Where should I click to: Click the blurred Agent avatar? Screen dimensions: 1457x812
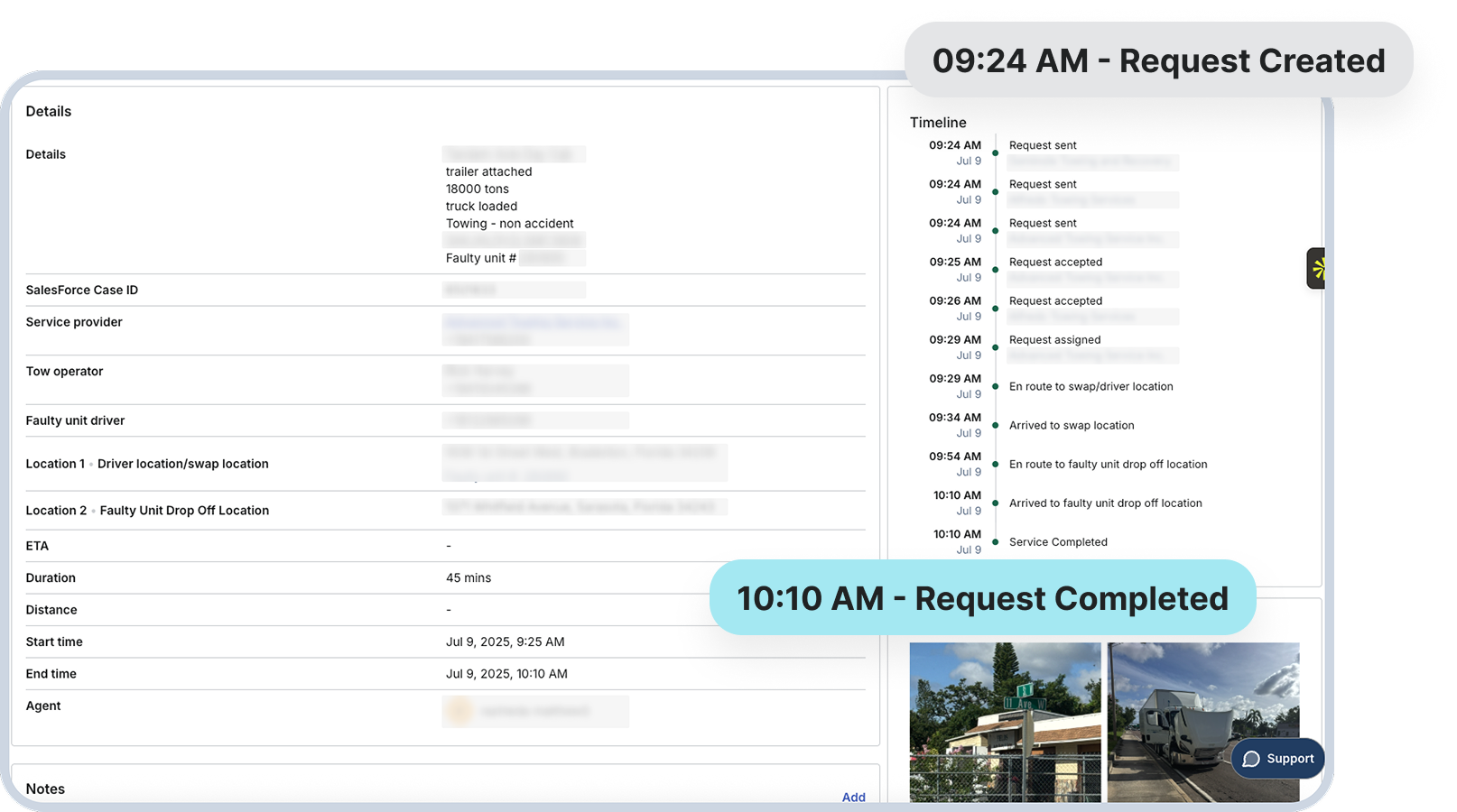pyautogui.click(x=459, y=711)
